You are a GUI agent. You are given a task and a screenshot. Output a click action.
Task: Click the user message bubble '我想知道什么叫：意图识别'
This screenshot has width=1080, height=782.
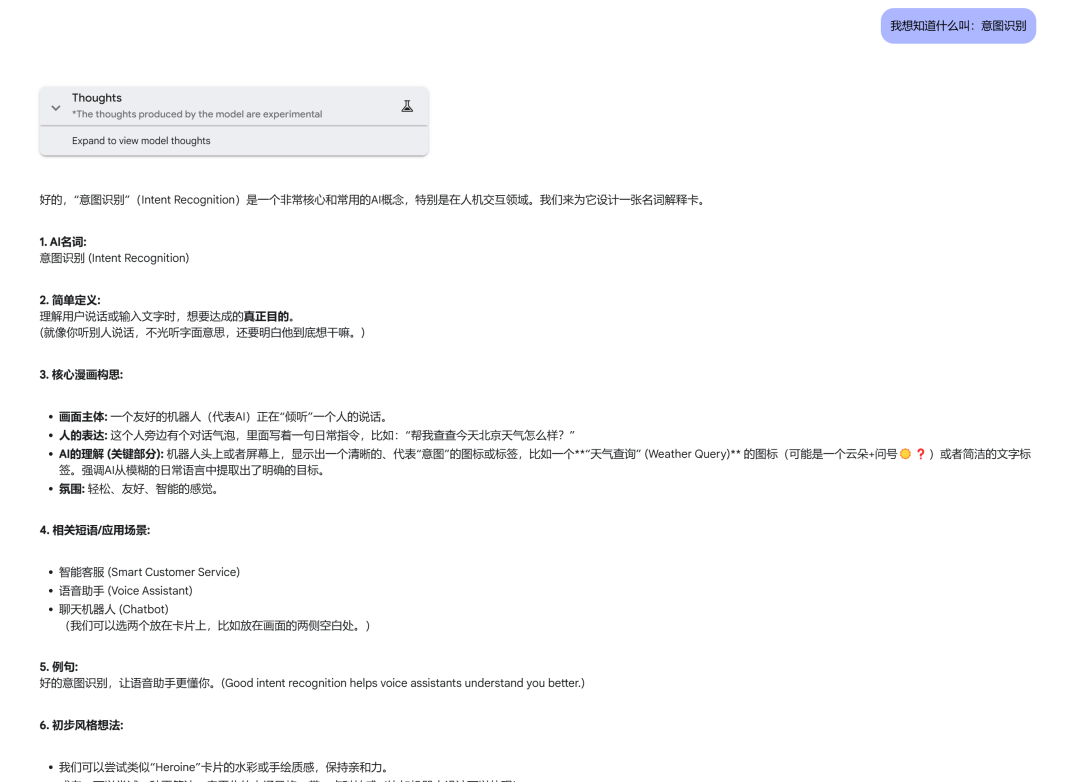click(x=958, y=26)
